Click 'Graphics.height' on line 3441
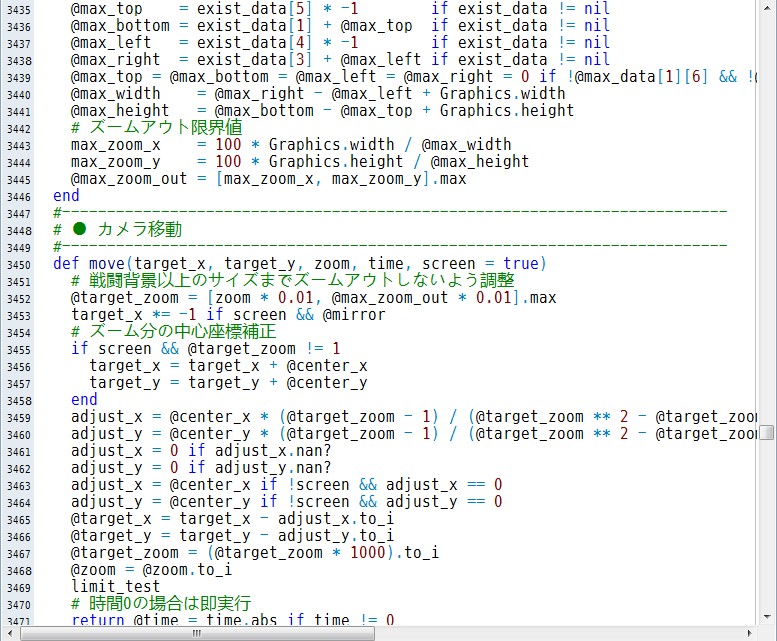The image size is (777, 641). [507, 110]
